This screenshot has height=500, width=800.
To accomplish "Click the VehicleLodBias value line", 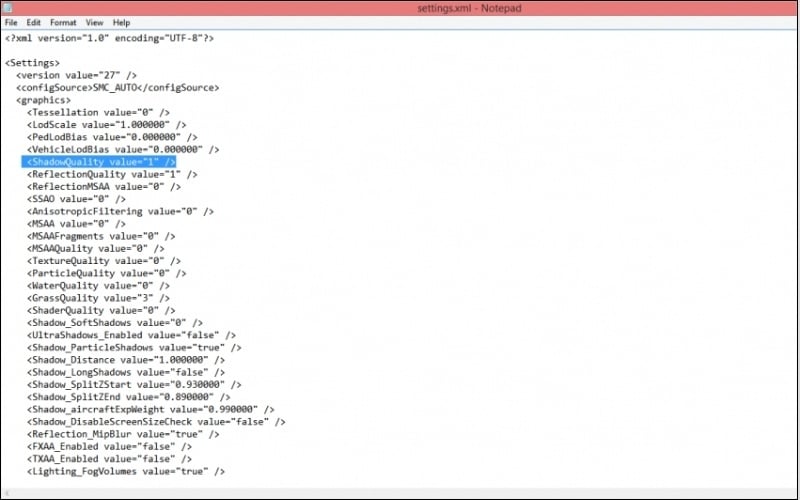I will point(123,149).
